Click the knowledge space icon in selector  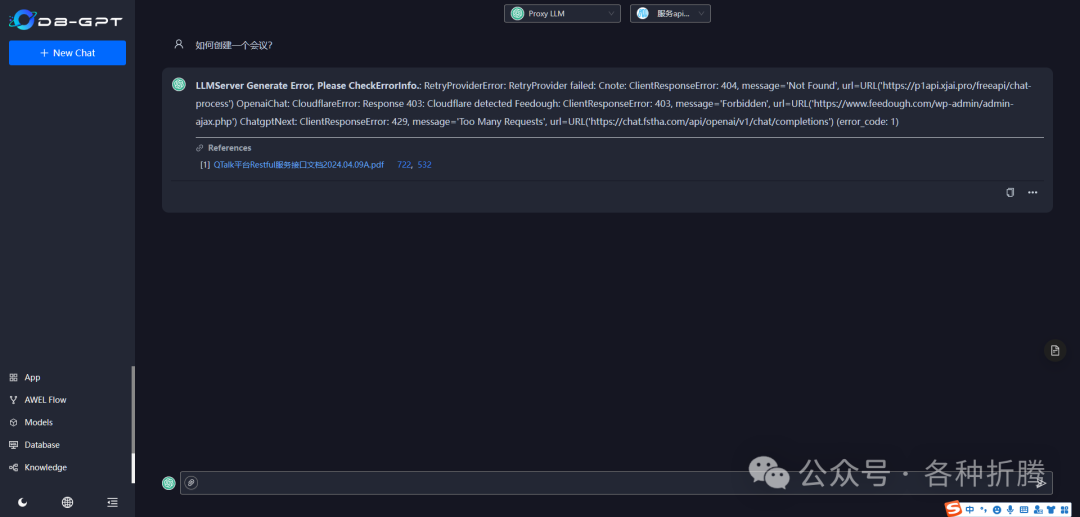pyautogui.click(x=643, y=14)
